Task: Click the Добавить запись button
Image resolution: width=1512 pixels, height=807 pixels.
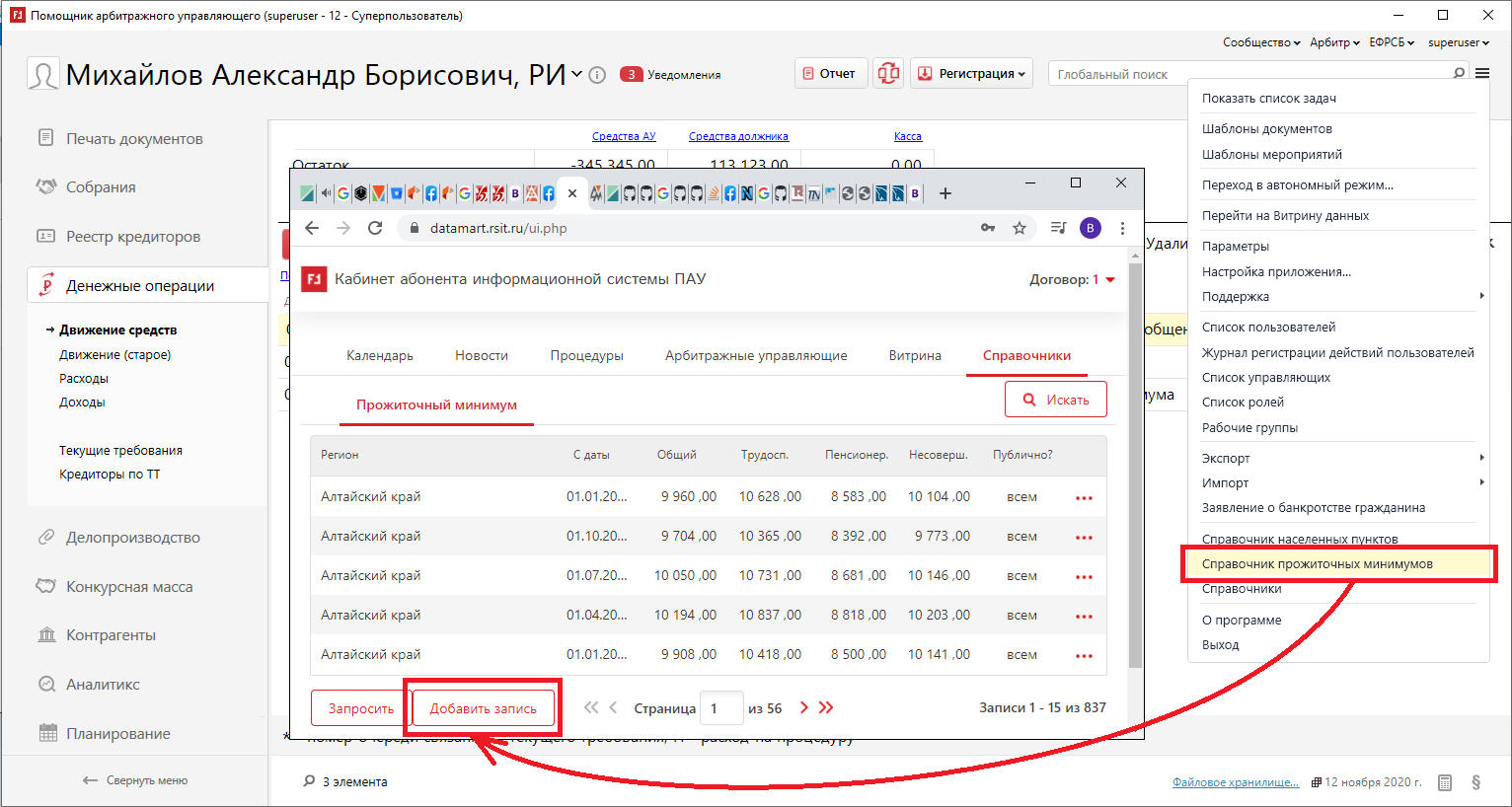Action: tap(484, 708)
